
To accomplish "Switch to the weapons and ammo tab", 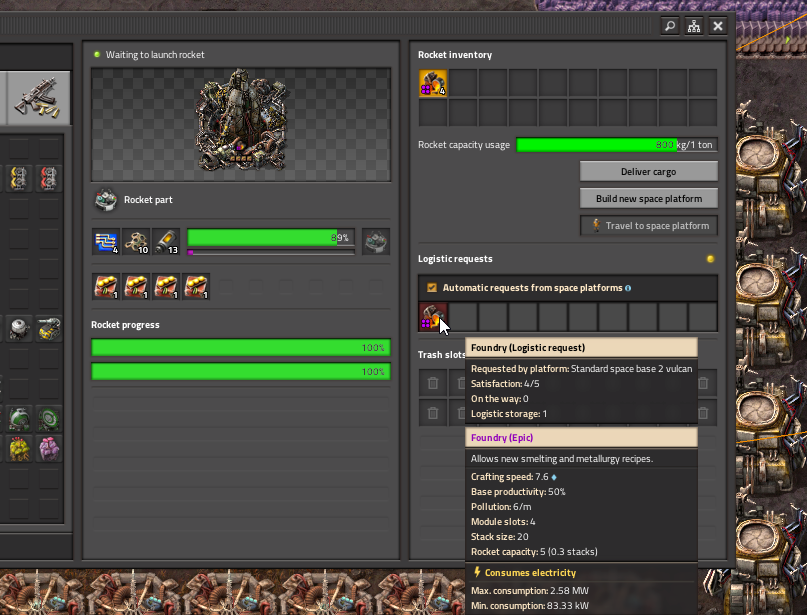I will [39, 98].
